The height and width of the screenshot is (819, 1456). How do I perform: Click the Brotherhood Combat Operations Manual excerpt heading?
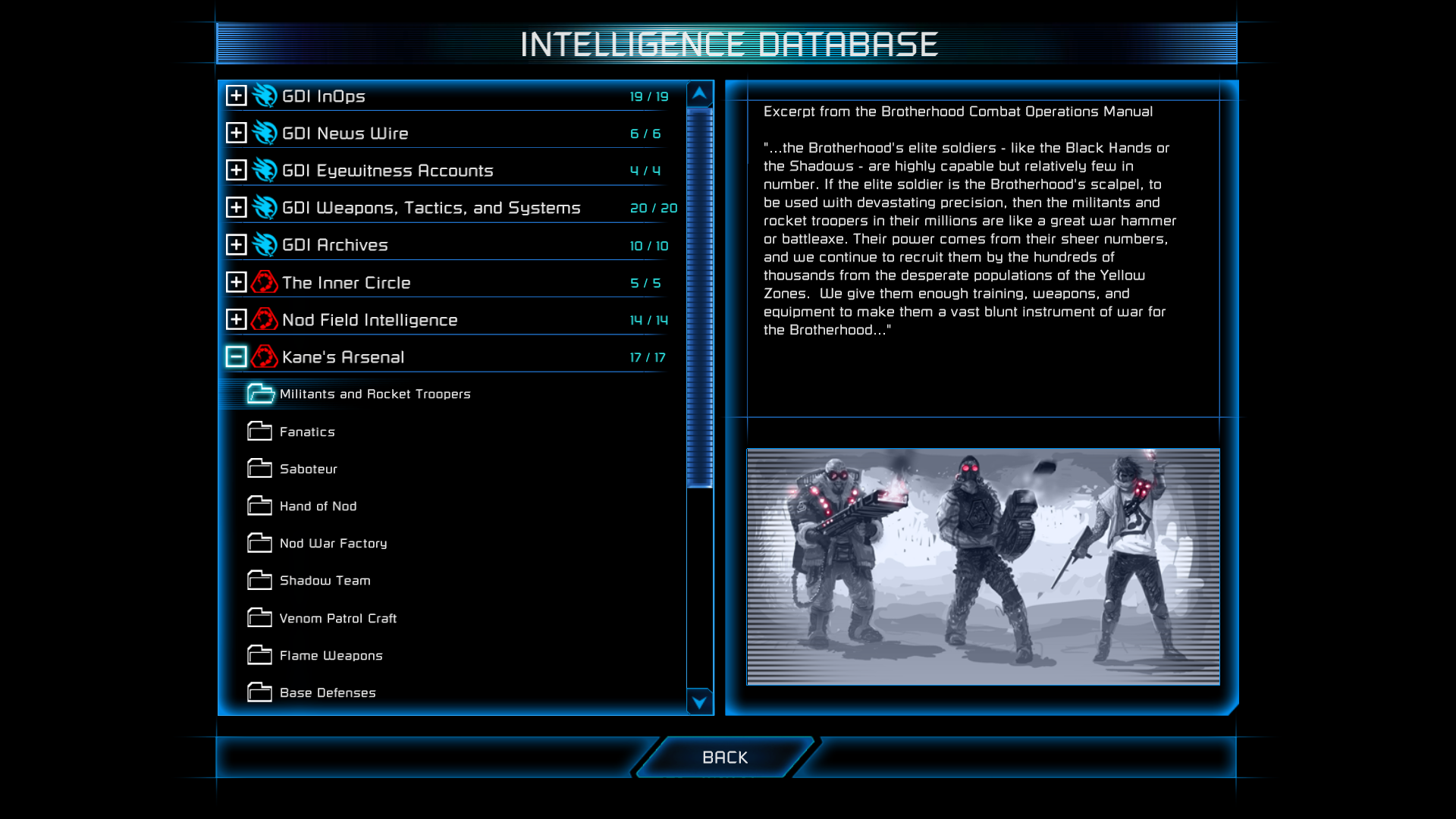958,111
